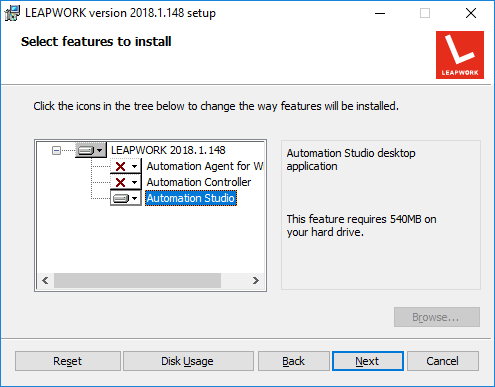495x387 pixels.
Task: Click the Reset button
Action: click(68, 361)
